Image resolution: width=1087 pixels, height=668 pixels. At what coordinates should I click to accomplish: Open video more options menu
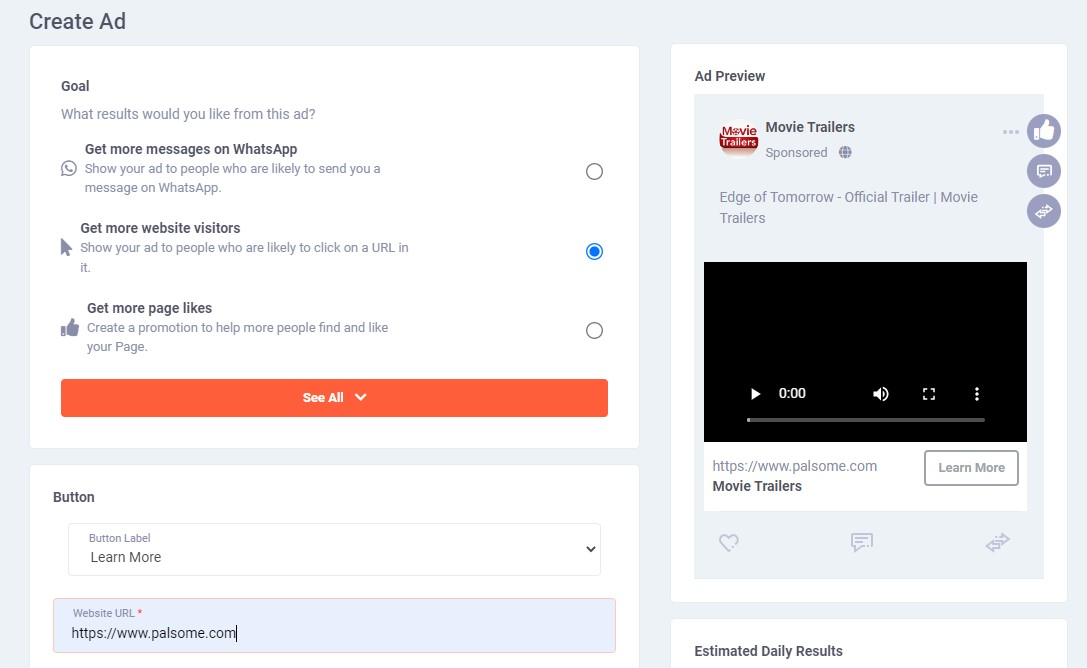click(977, 394)
